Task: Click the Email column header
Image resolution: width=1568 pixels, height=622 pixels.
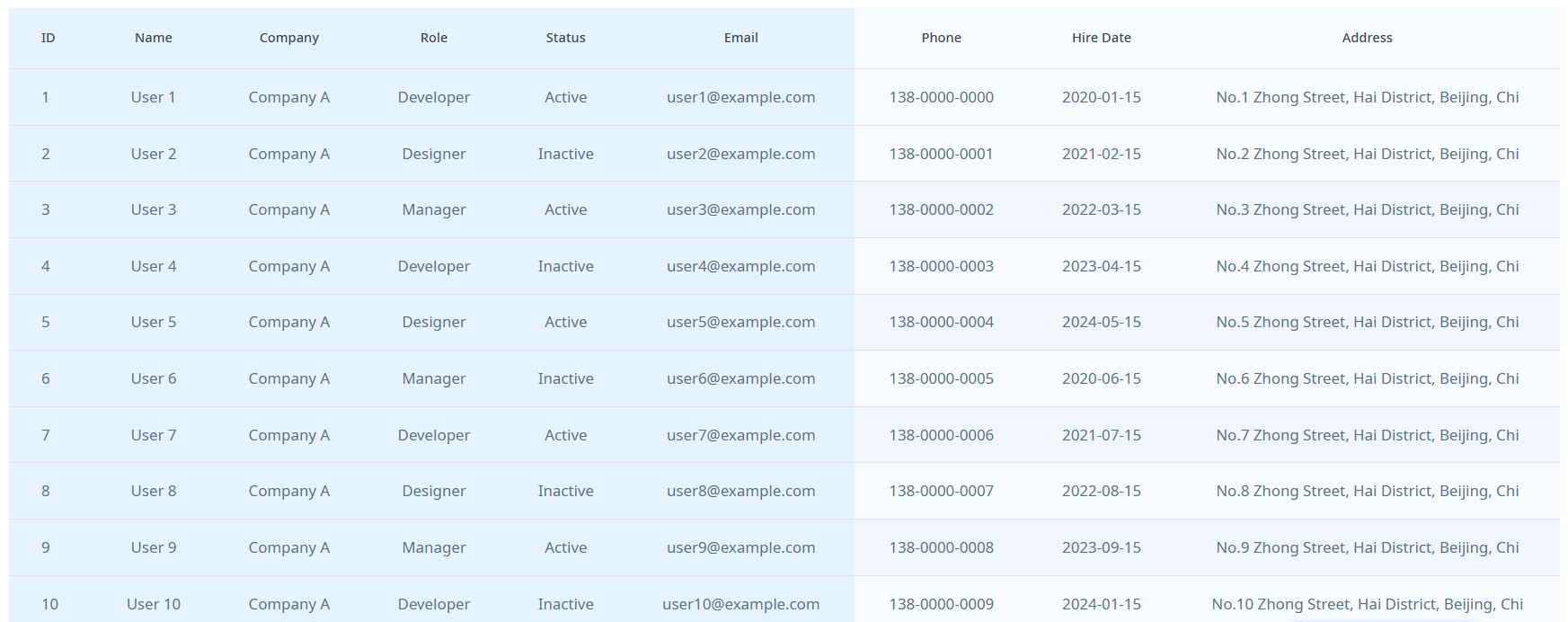Action: pyautogui.click(x=741, y=38)
